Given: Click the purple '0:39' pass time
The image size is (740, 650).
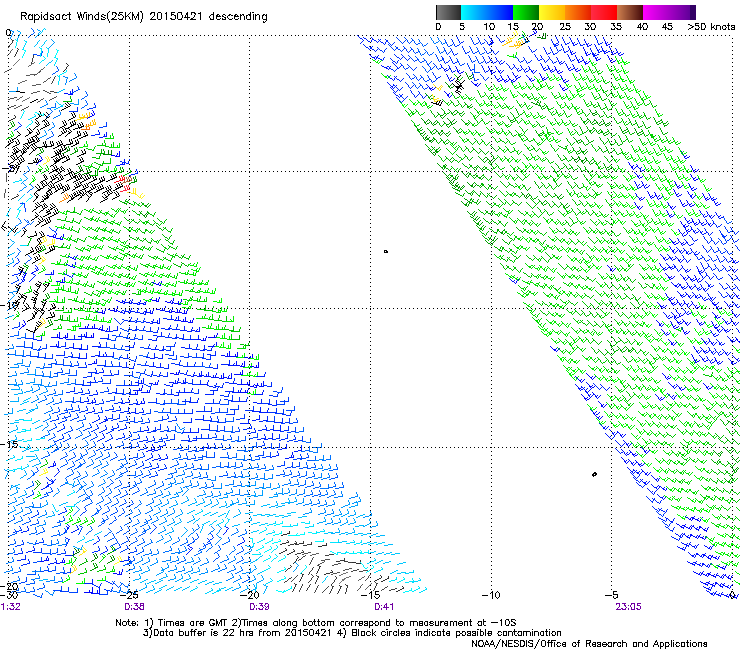Looking at the screenshot, I should [x=259, y=607].
